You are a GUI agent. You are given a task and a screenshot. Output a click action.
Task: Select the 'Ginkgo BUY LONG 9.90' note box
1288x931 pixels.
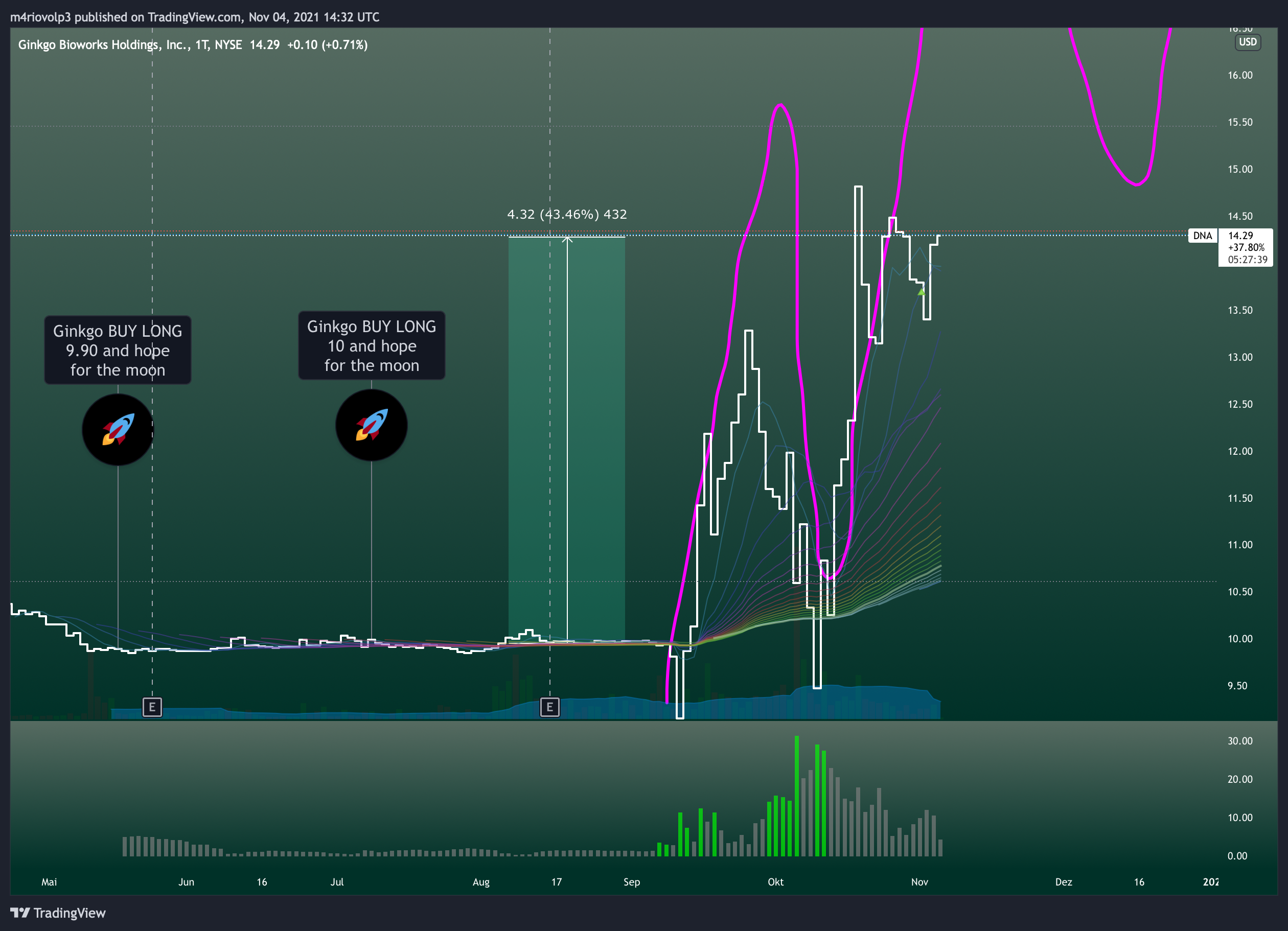tap(118, 350)
